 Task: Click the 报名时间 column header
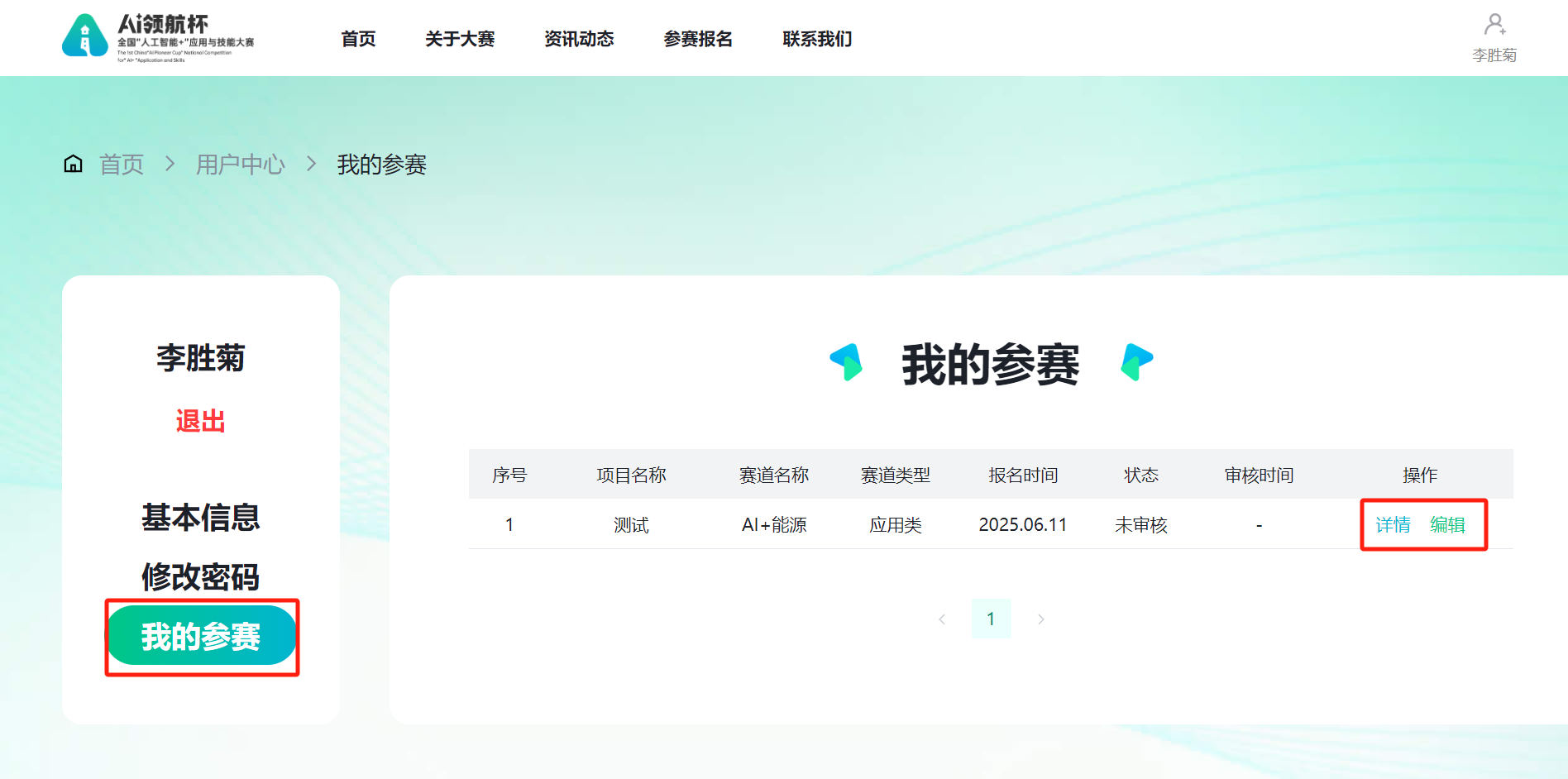[1023, 476]
